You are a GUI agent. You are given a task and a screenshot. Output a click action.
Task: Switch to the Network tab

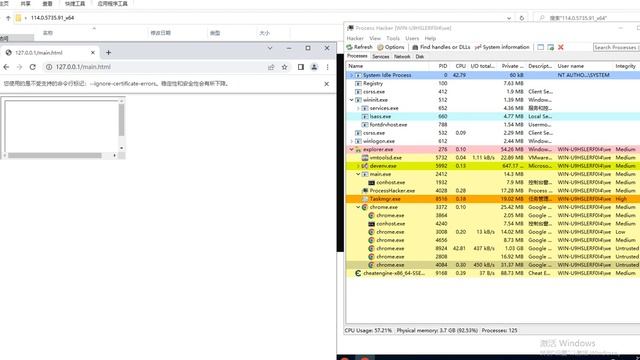(x=402, y=57)
